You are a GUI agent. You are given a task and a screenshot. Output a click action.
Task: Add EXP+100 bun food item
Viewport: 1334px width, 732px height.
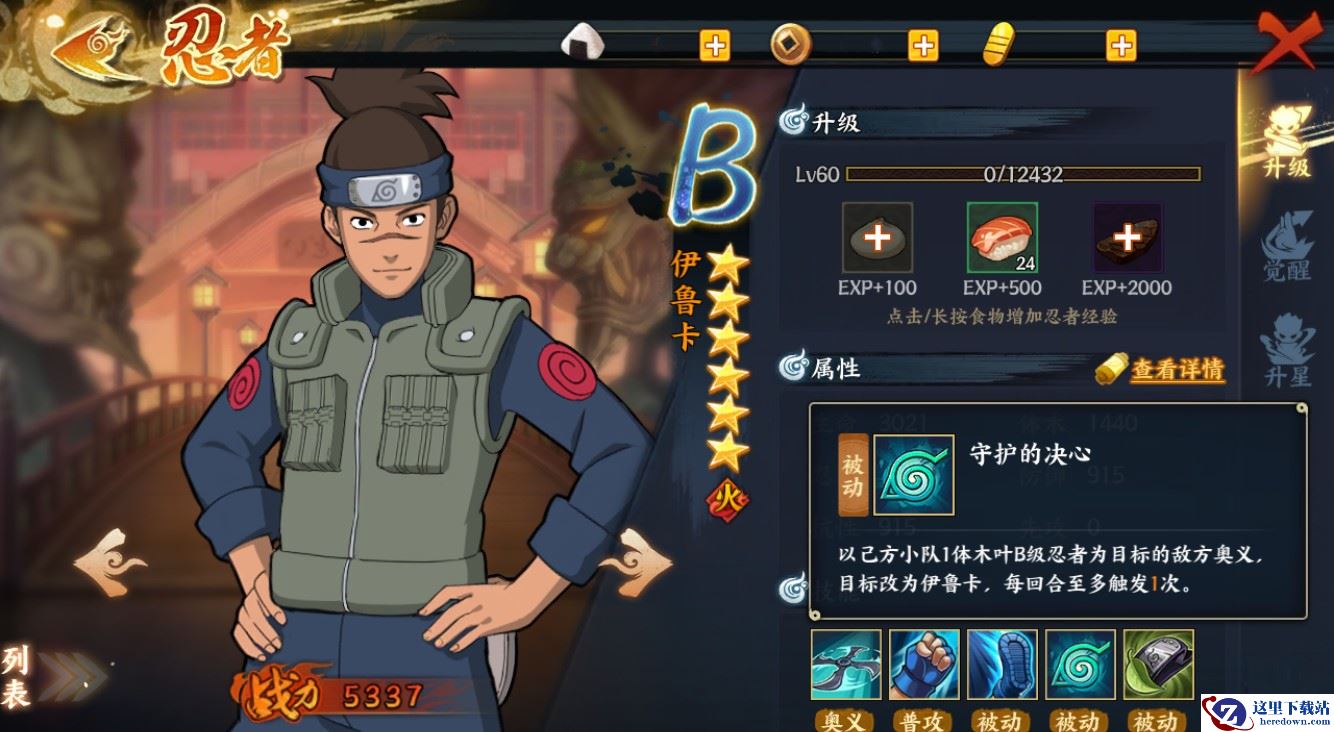[x=877, y=238]
